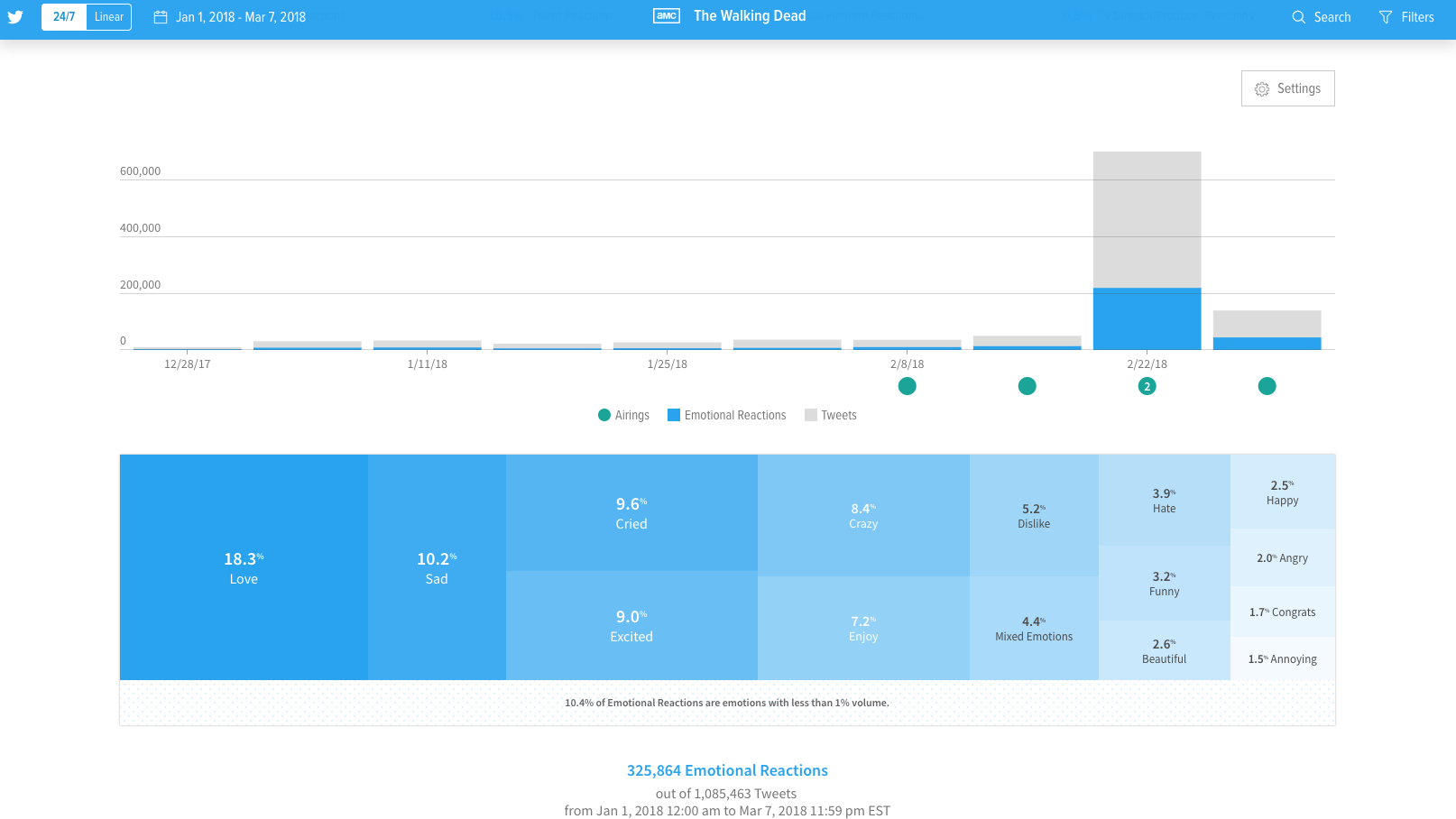Click the Search magnifier icon
Screen dimensions: 1456x819
point(1298,17)
